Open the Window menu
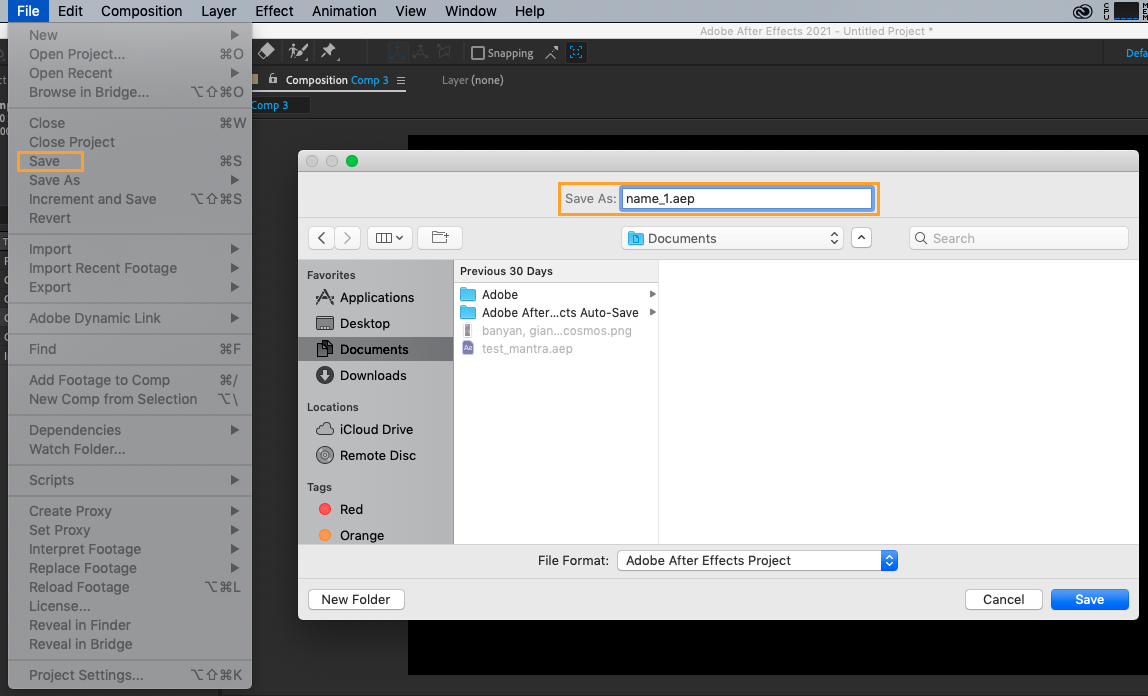 coord(471,11)
